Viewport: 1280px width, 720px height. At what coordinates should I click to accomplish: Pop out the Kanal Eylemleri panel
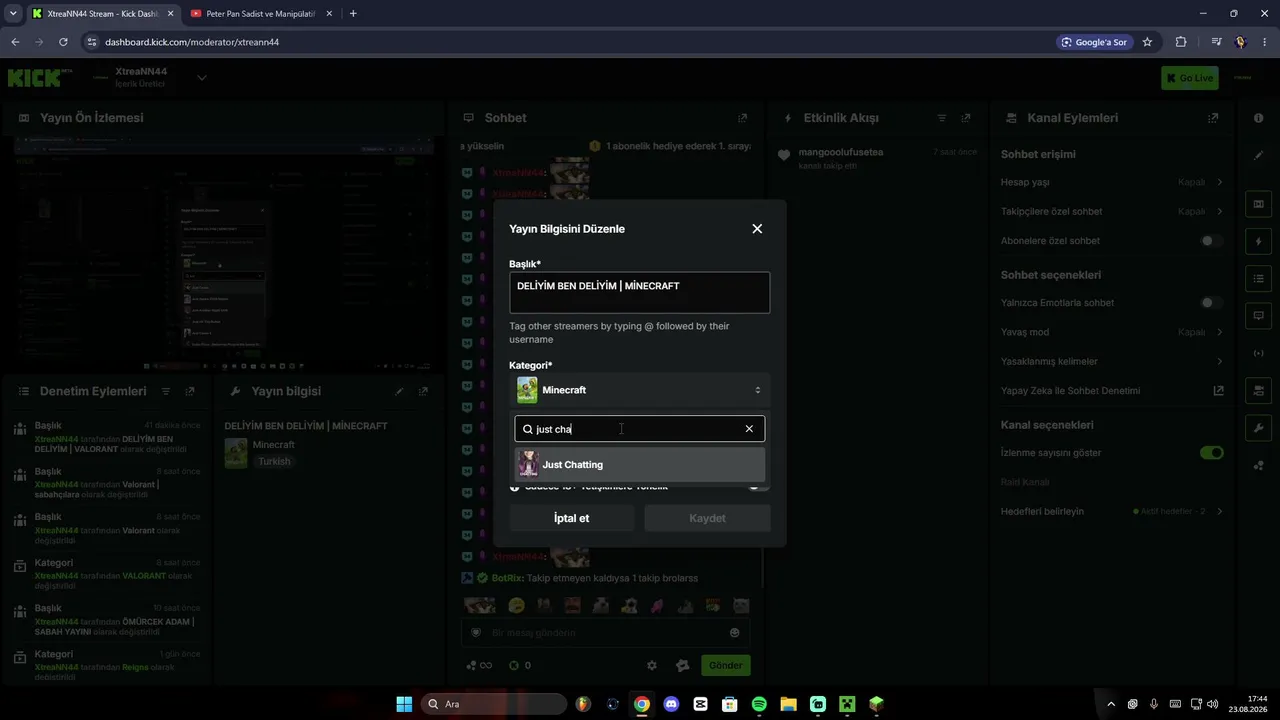[1213, 118]
